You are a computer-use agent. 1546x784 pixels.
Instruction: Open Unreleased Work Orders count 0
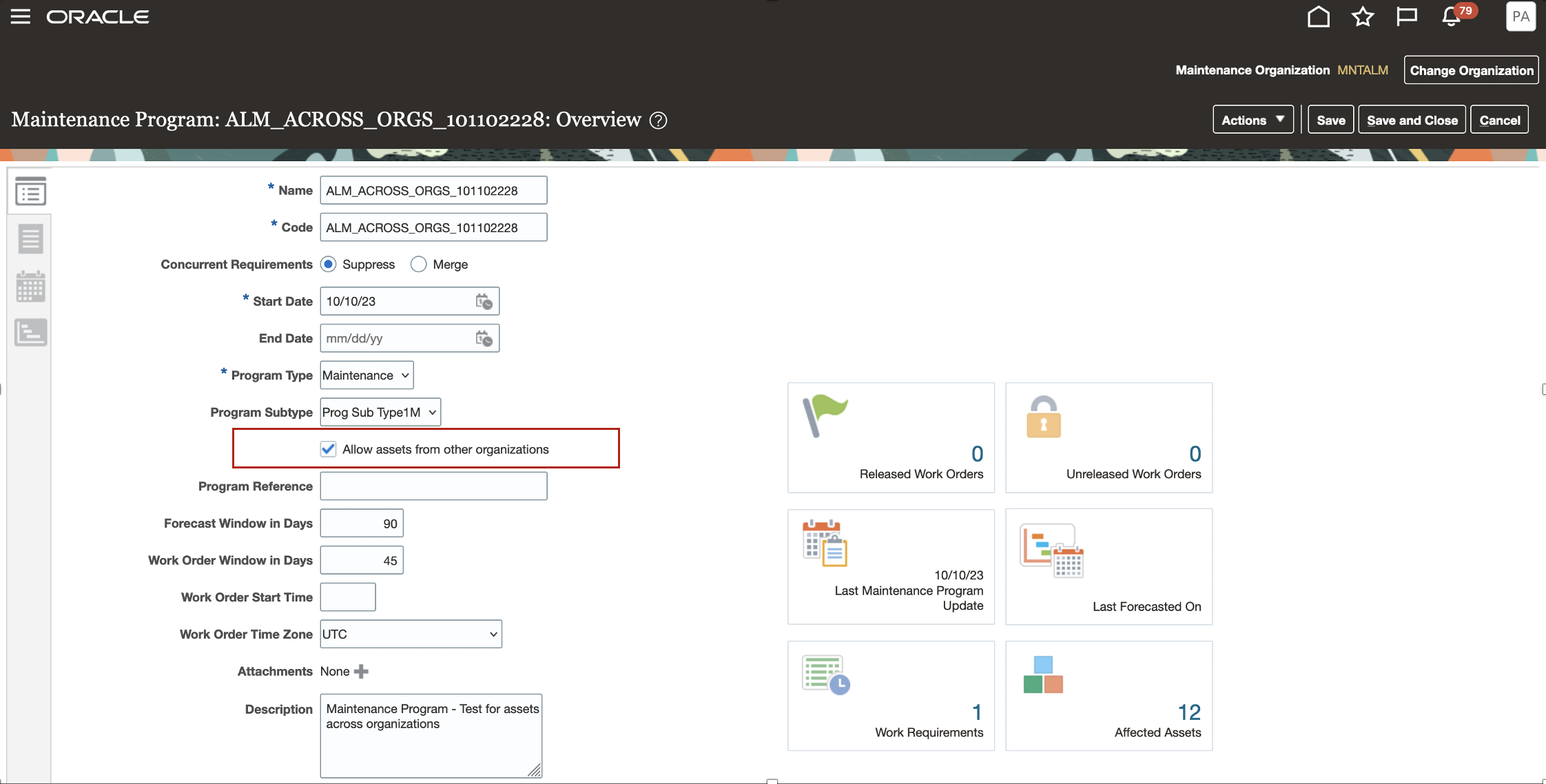coord(1195,454)
